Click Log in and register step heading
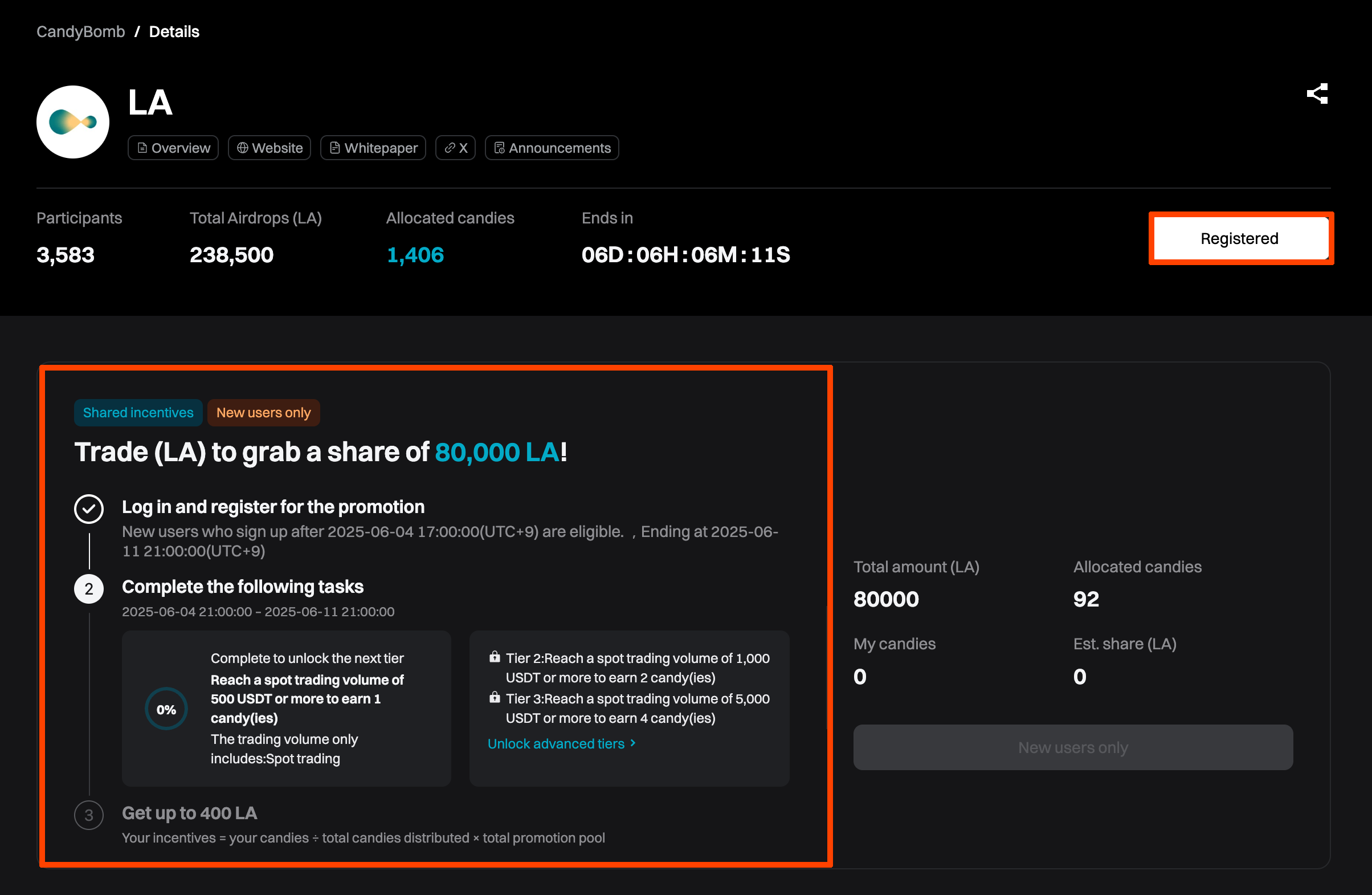Screen dimensions: 1372x895 pyautogui.click(x=273, y=506)
